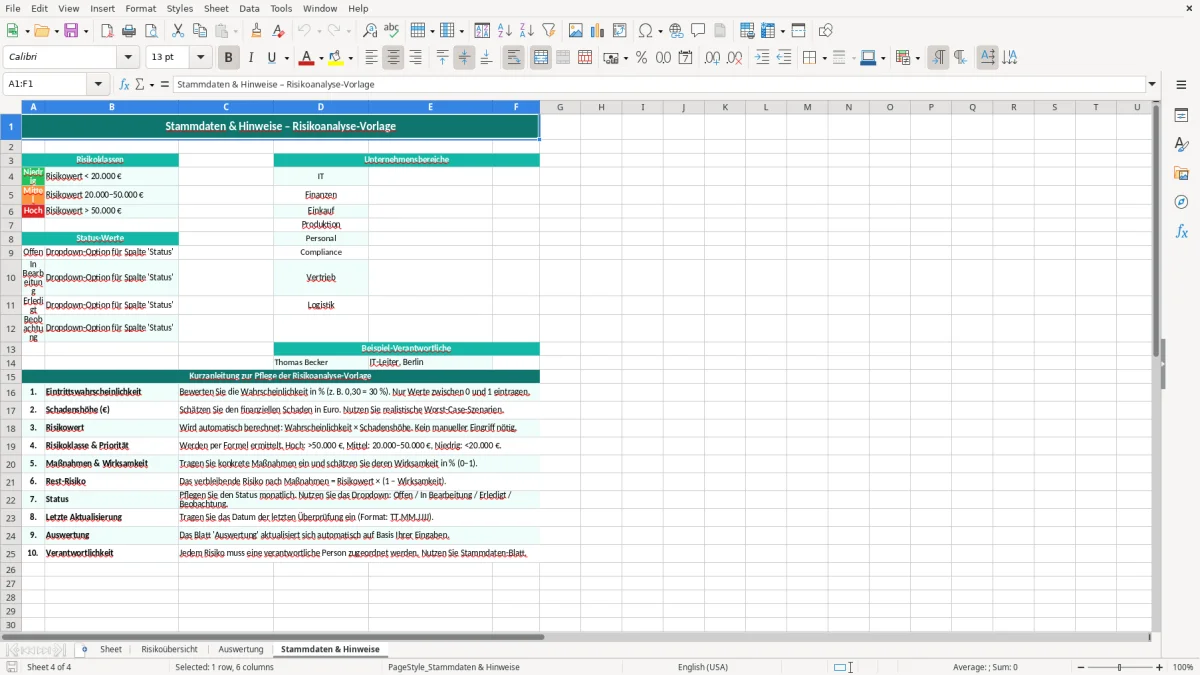Image resolution: width=1200 pixels, height=675 pixels.
Task: Adjust the zoom slider in status bar
Action: (x=1119, y=667)
